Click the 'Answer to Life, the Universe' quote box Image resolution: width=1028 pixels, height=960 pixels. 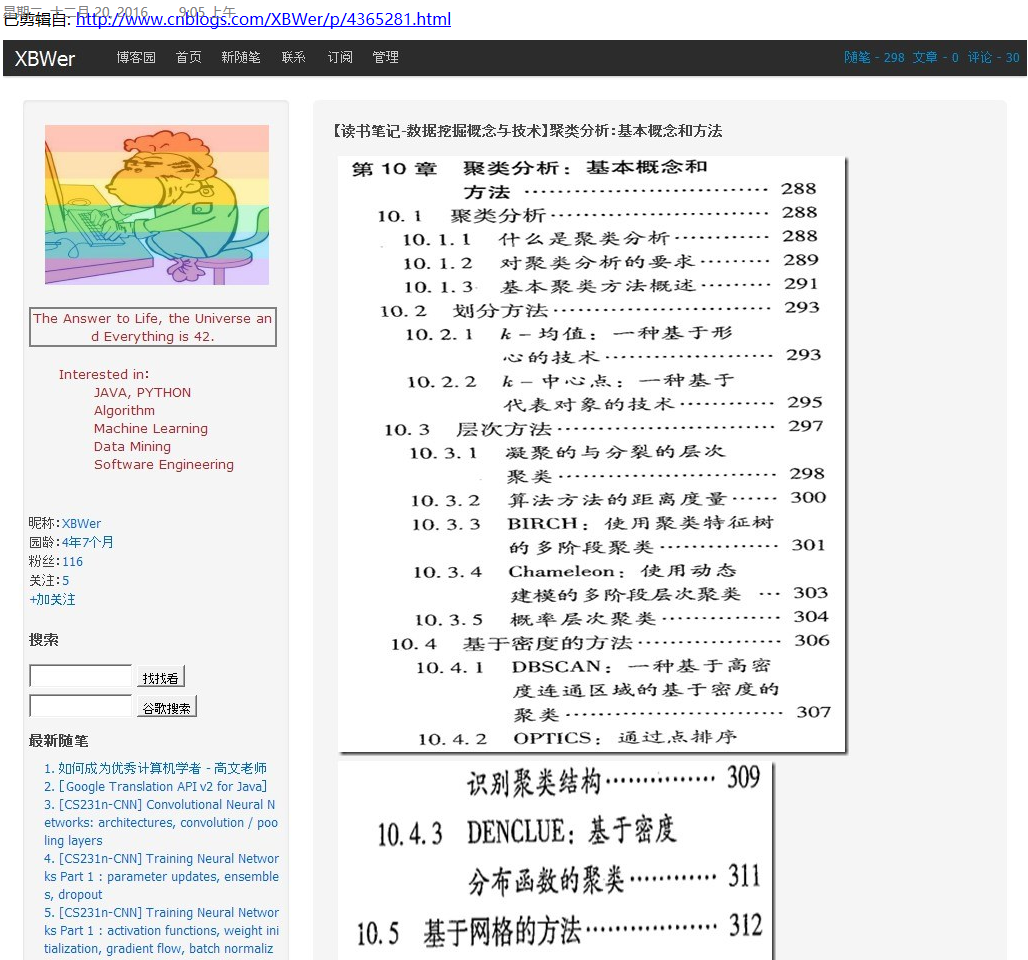[153, 327]
